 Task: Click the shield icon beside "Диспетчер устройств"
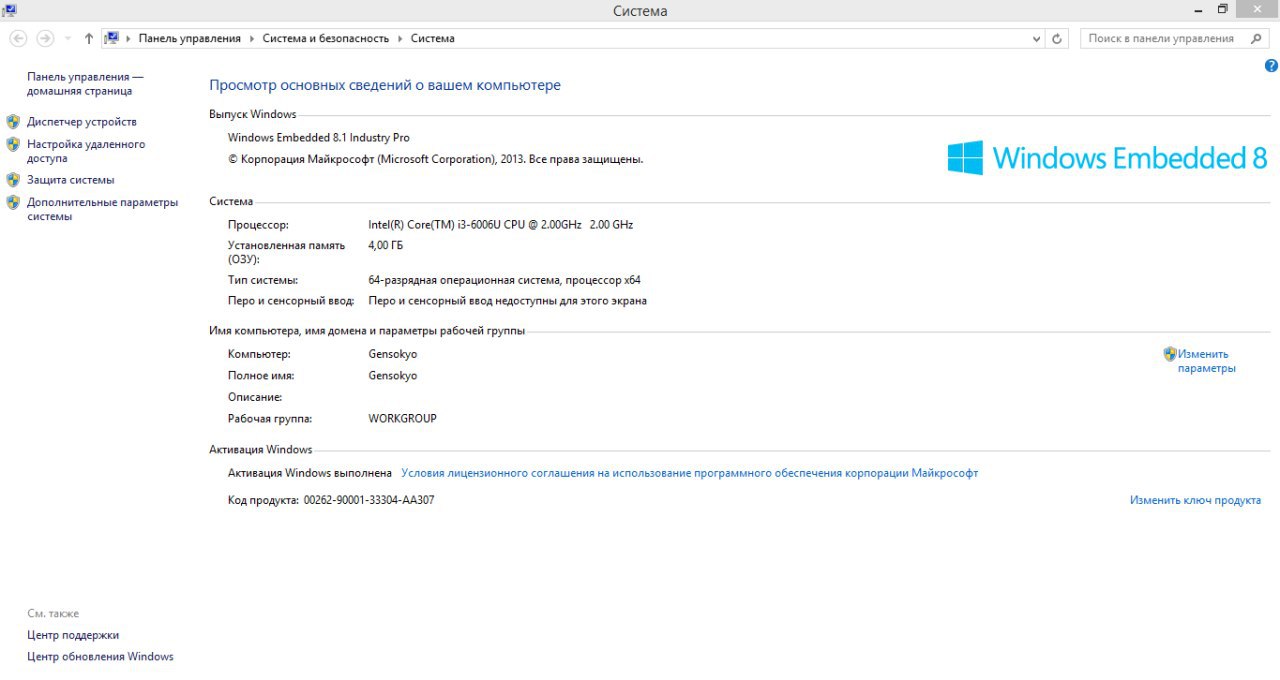(13, 121)
